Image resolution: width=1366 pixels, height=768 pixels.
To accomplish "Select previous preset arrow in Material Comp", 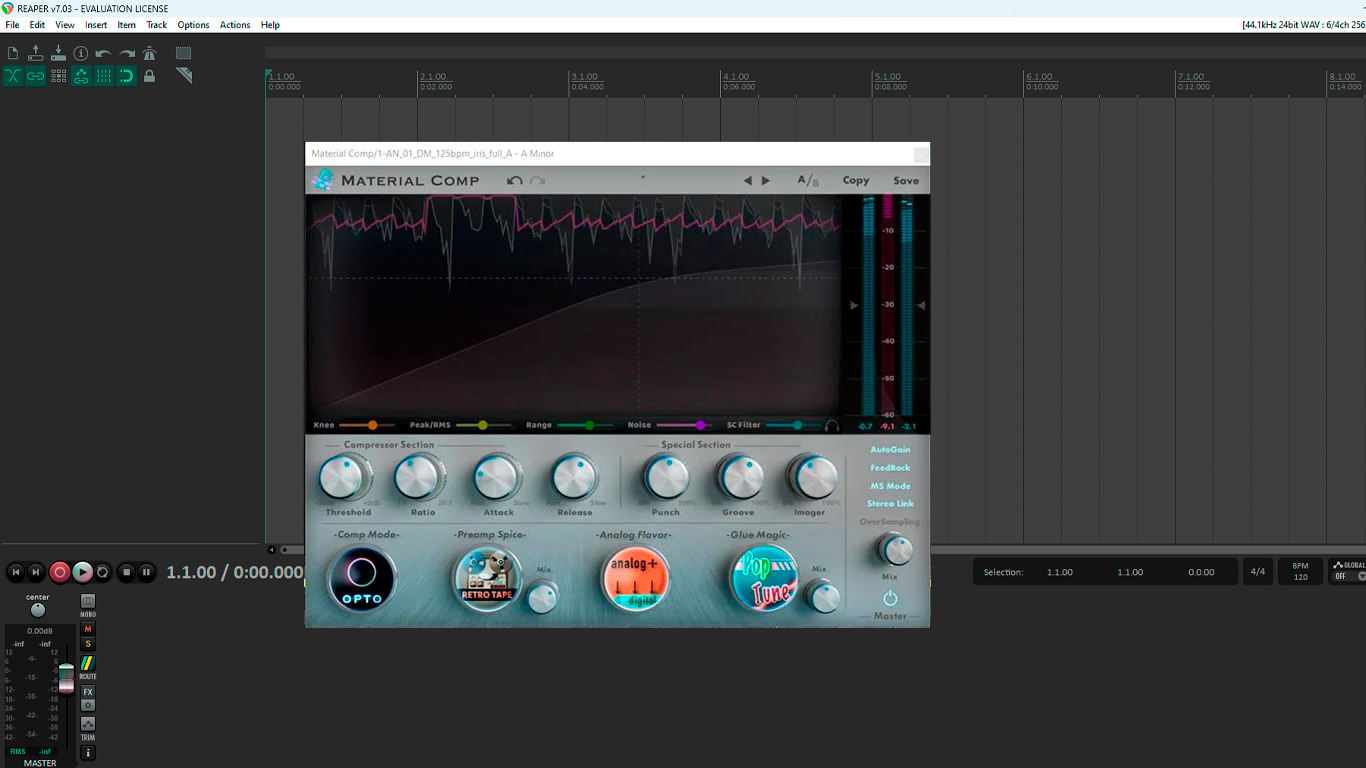I will [x=747, y=181].
